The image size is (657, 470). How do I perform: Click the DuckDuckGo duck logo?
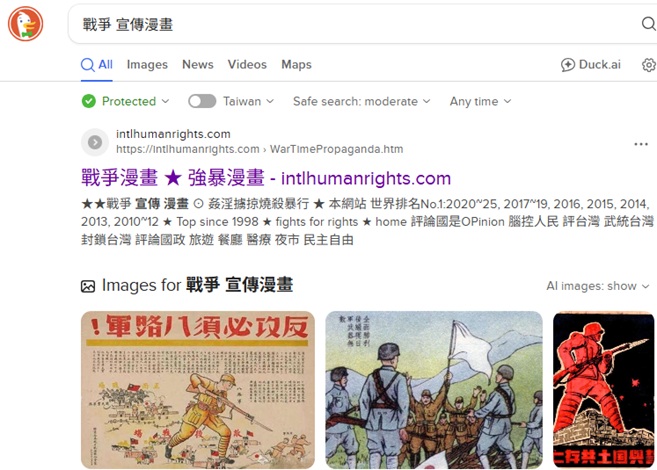tap(26, 24)
